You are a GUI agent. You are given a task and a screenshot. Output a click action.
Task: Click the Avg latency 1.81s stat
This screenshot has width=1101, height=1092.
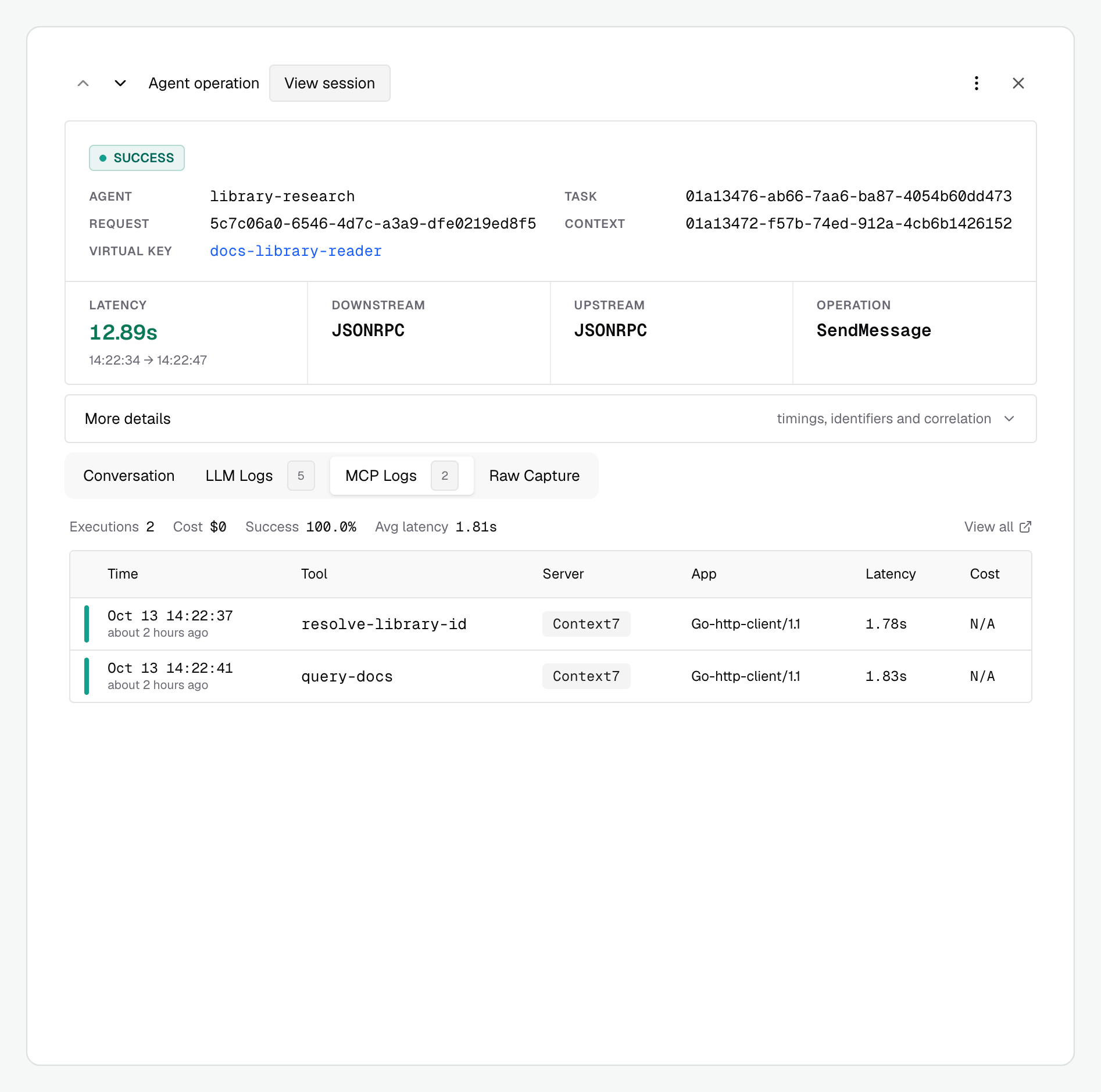435,527
